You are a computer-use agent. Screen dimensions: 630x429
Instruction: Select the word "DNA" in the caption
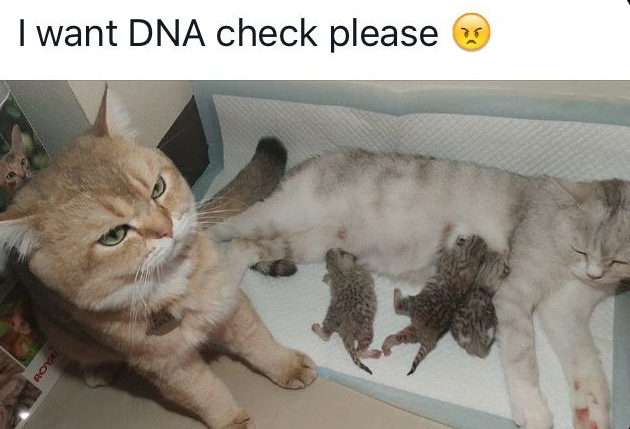point(166,33)
